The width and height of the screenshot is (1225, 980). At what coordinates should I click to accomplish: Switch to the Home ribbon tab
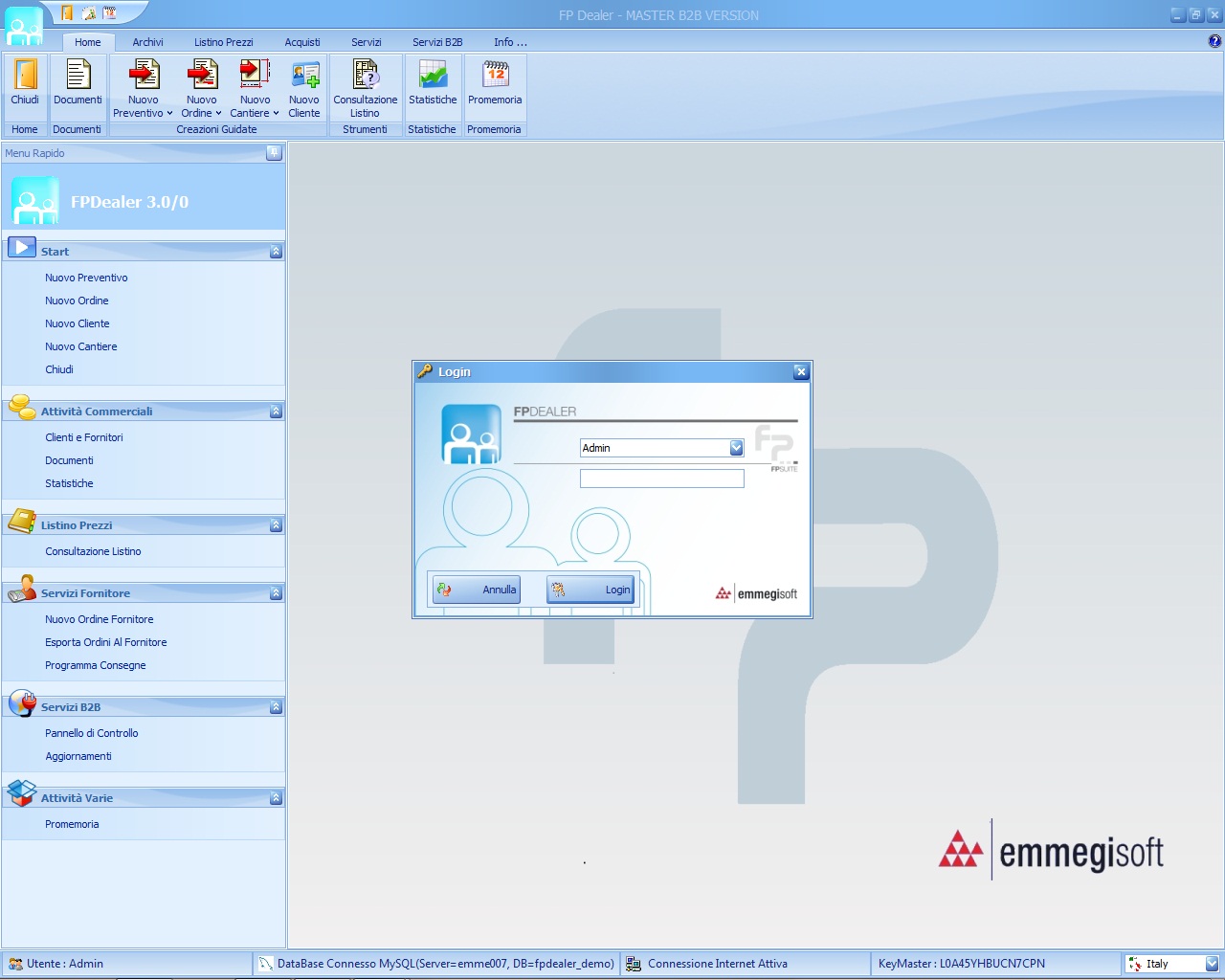point(88,42)
